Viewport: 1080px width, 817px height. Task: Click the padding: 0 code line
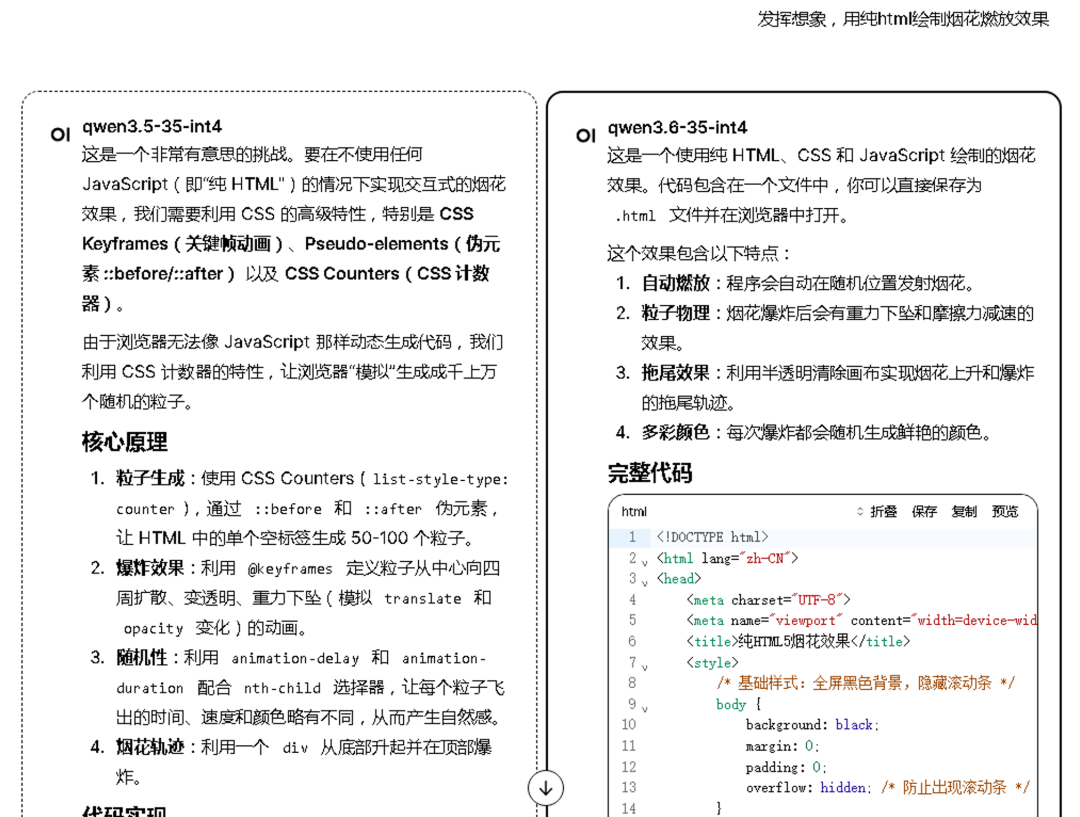pos(786,767)
